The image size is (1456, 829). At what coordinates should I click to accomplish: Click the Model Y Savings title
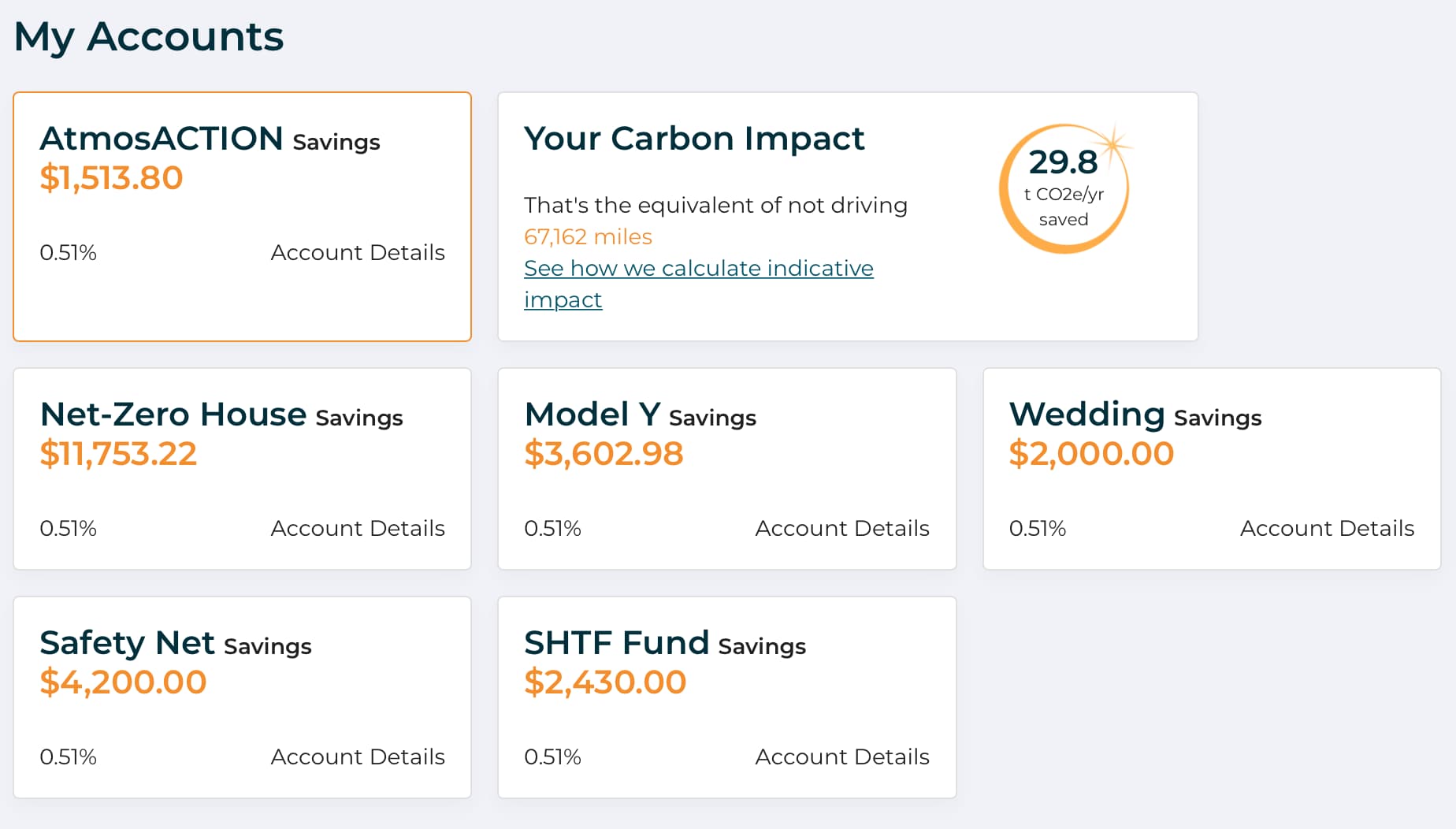click(x=639, y=415)
